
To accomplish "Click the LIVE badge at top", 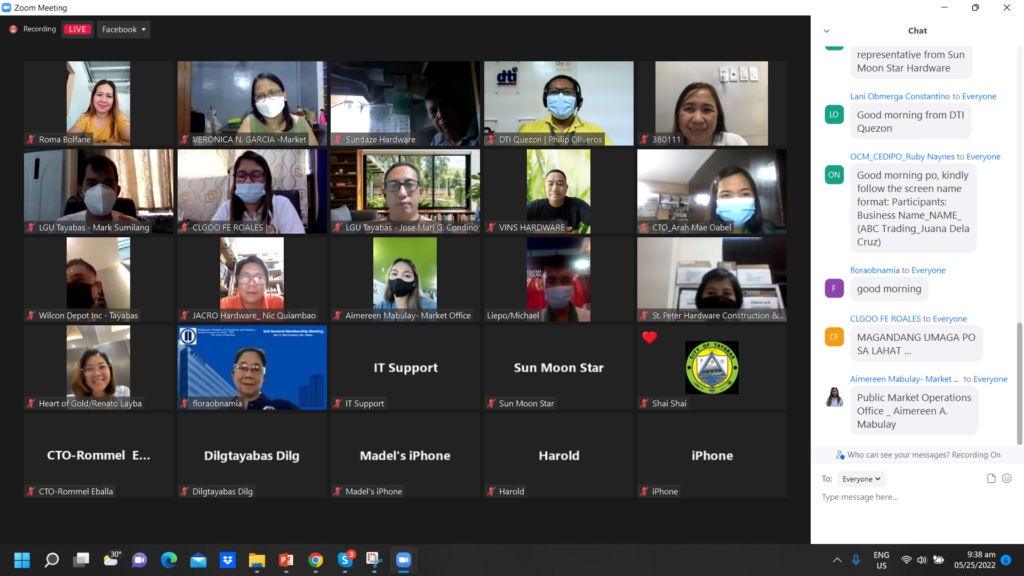I will coord(77,29).
